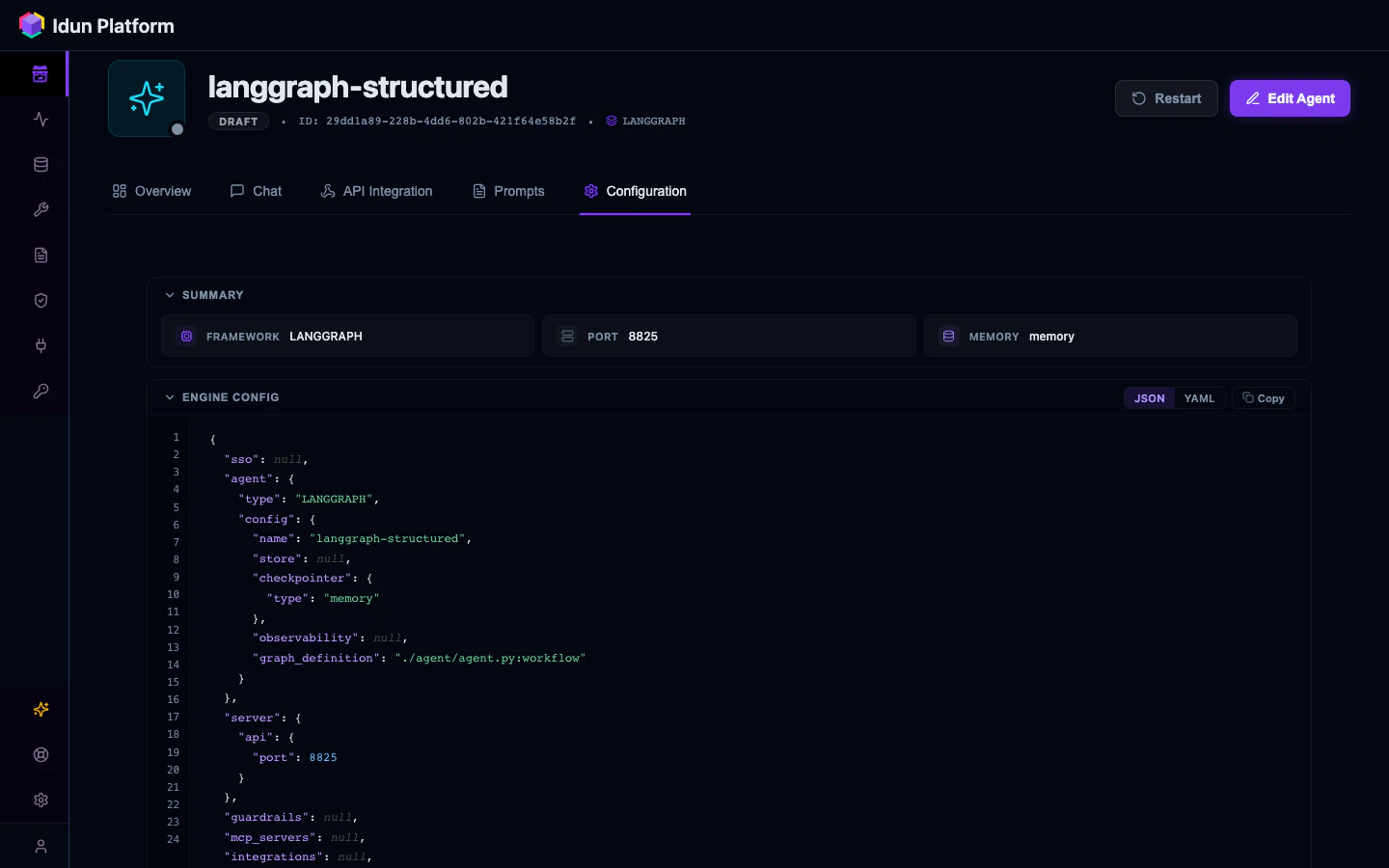Collapse the ENGINE CONFIG section
This screenshot has width=1389, height=868.
pos(170,397)
